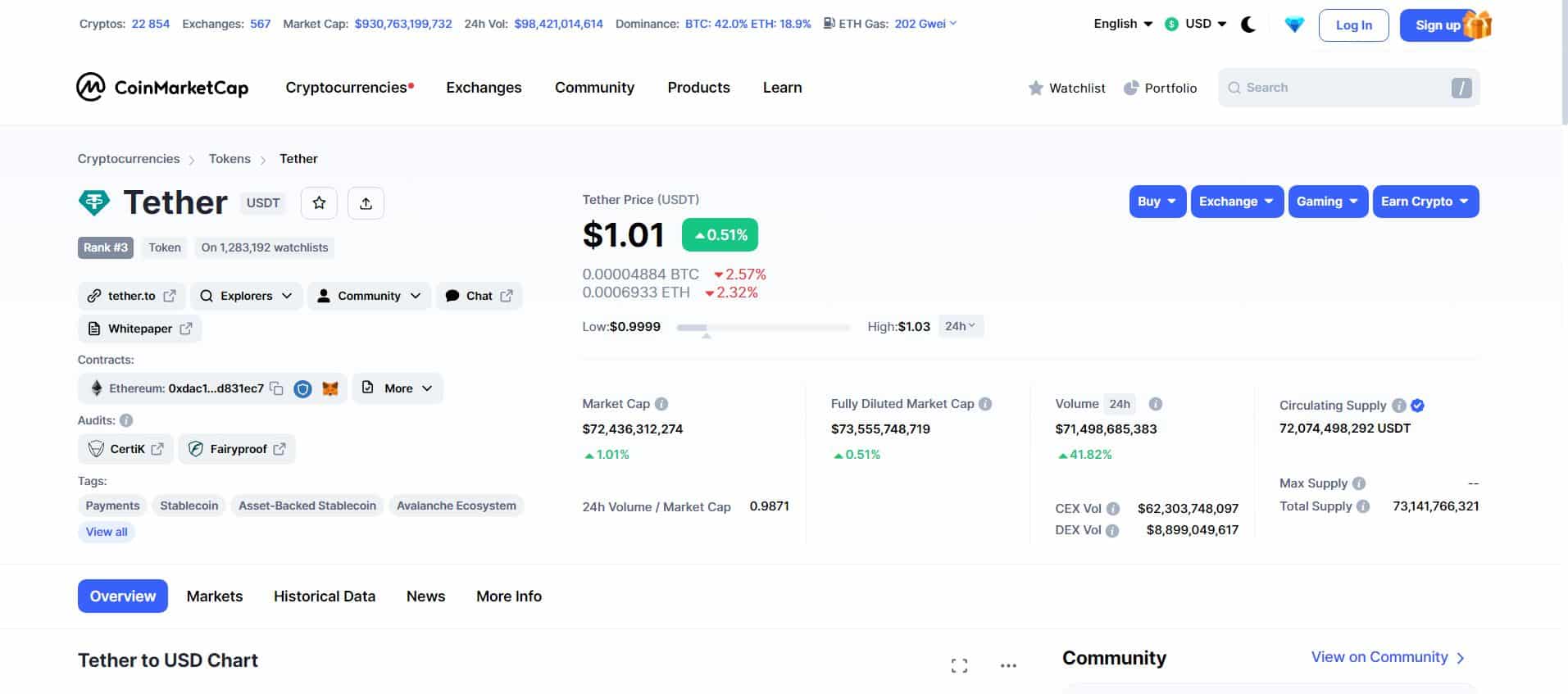Open the Community item in the top navigation
The width and height of the screenshot is (1568, 694).
pyautogui.click(x=594, y=88)
